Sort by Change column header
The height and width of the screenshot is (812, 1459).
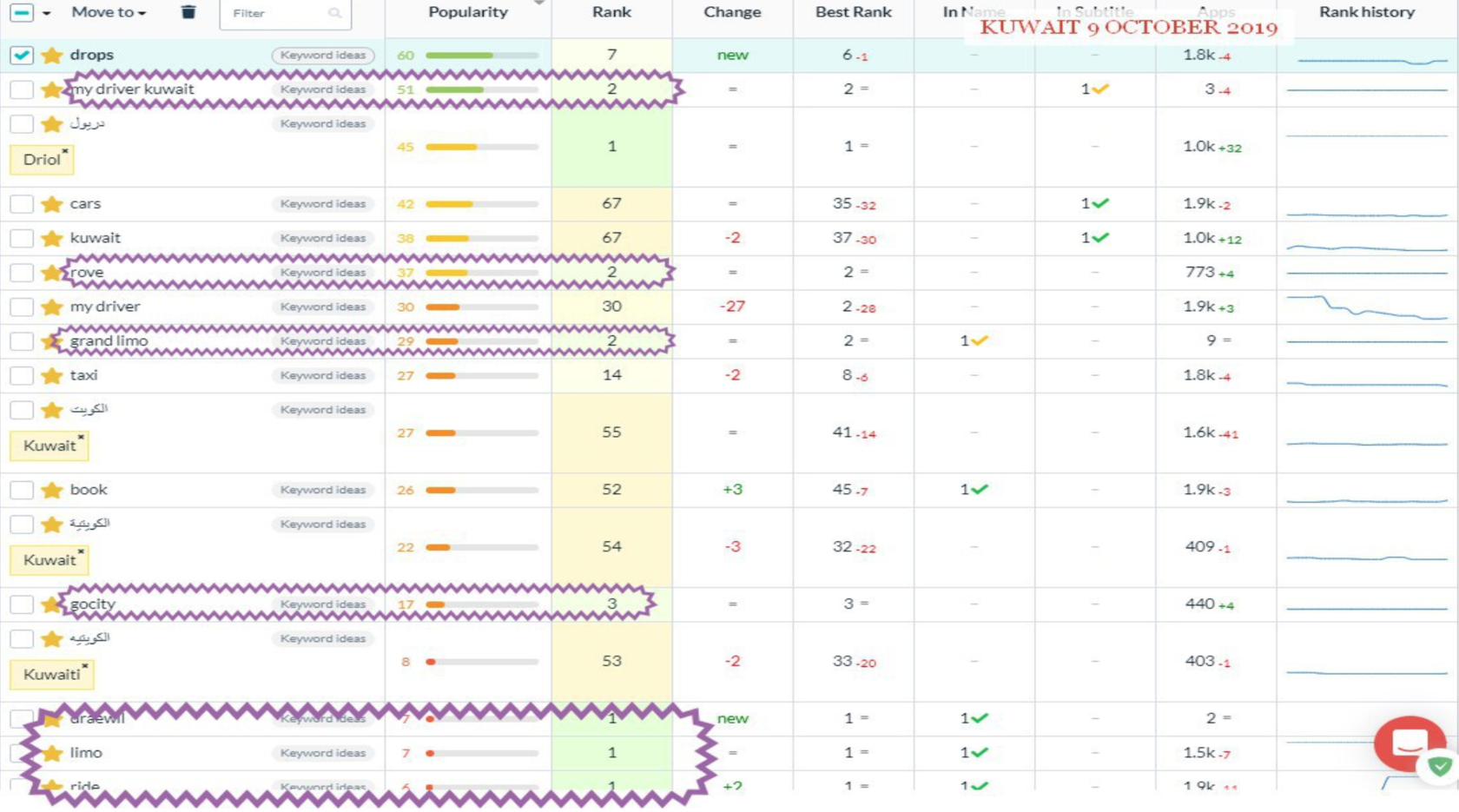[x=732, y=12]
